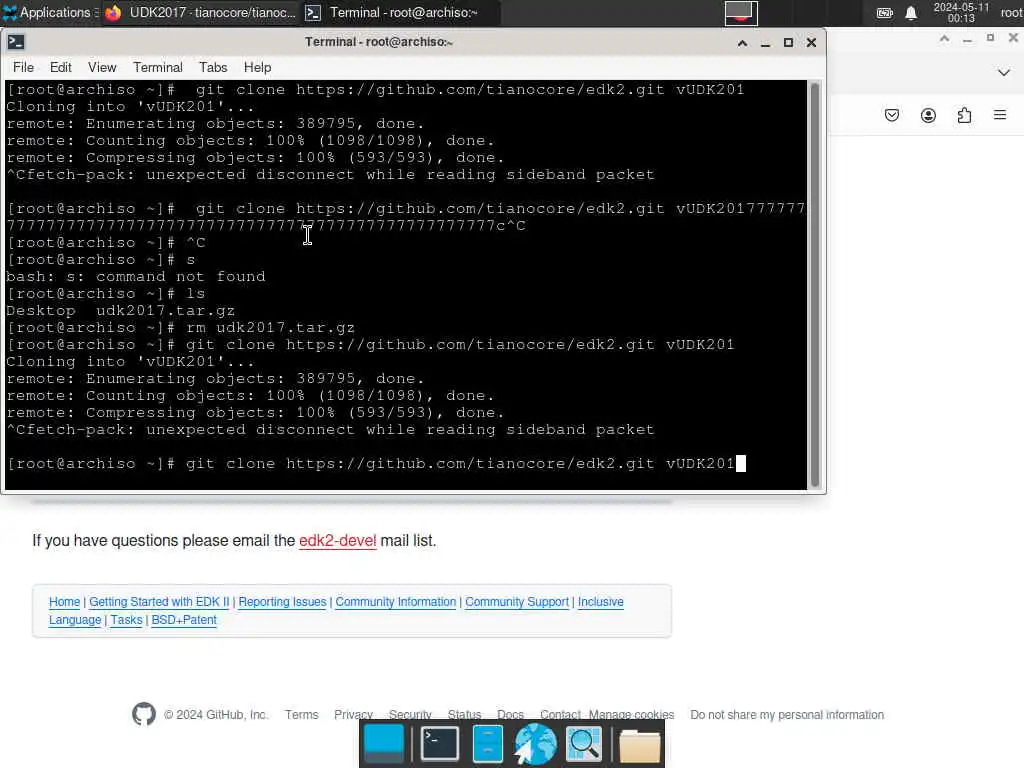Open the edk2-devel mail list link
This screenshot has width=1024, height=768.
[338, 541]
